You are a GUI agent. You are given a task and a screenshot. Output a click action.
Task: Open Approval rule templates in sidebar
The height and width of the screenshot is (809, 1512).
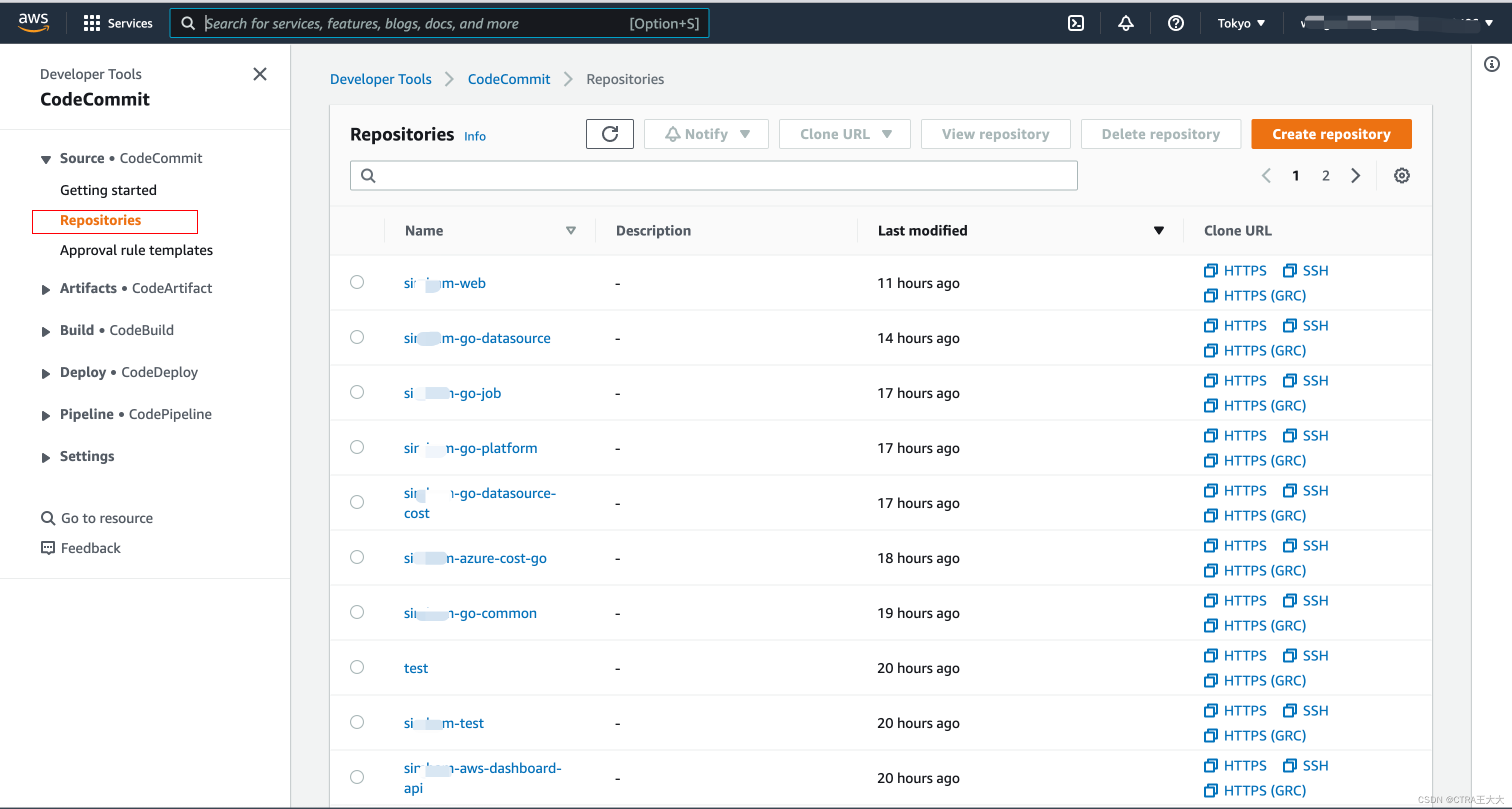(136, 250)
